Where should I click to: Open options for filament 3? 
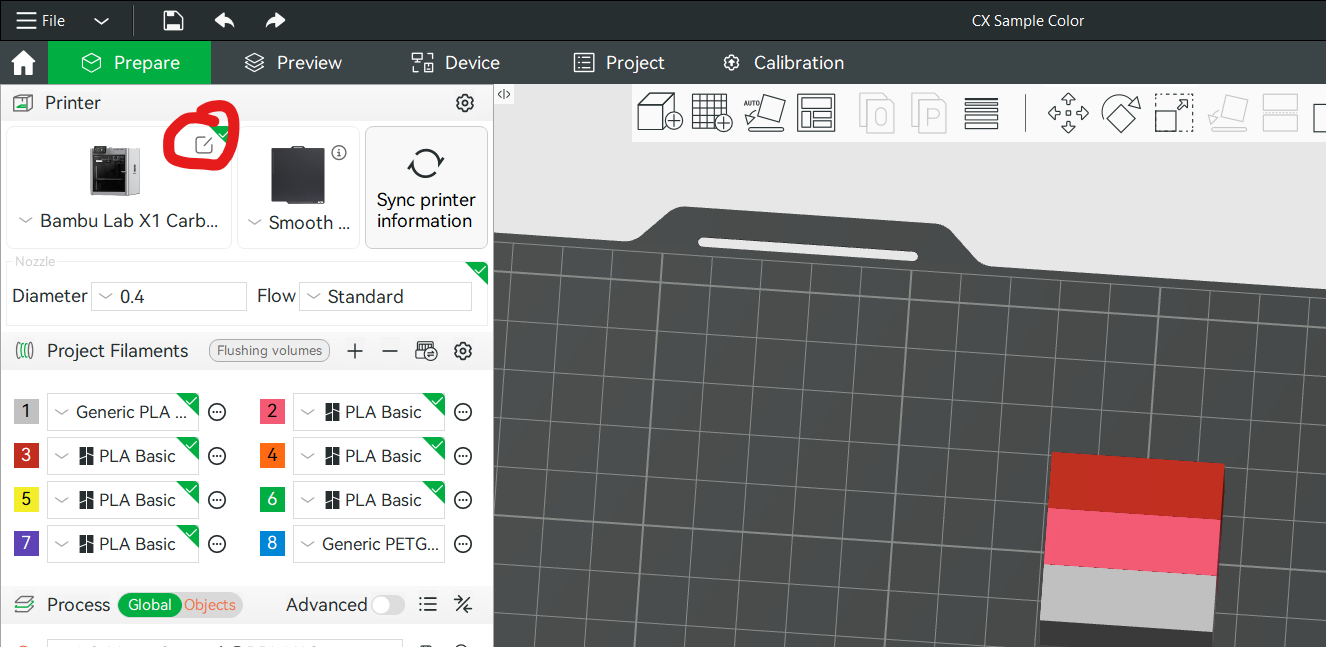click(217, 456)
